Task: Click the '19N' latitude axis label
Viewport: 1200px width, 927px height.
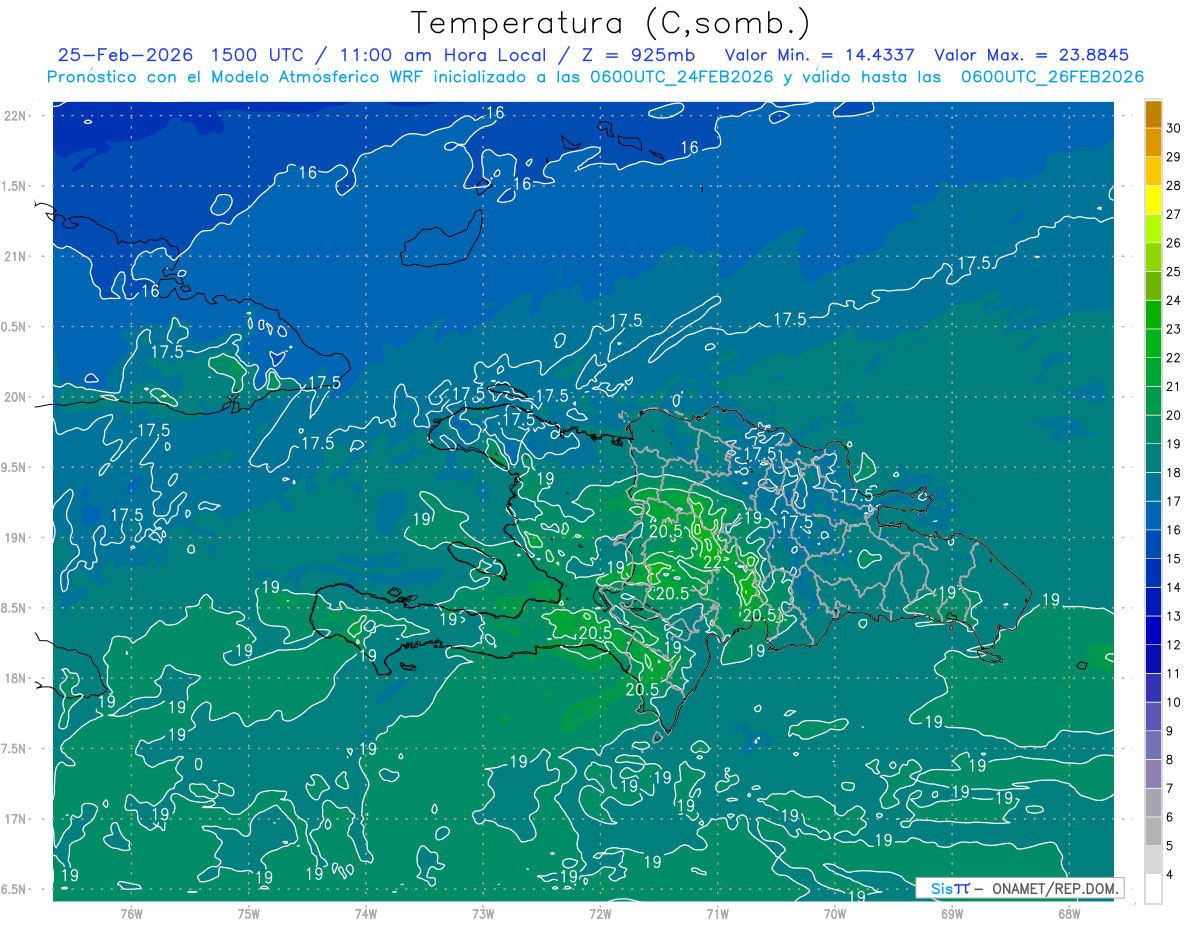Action: [x=17, y=537]
